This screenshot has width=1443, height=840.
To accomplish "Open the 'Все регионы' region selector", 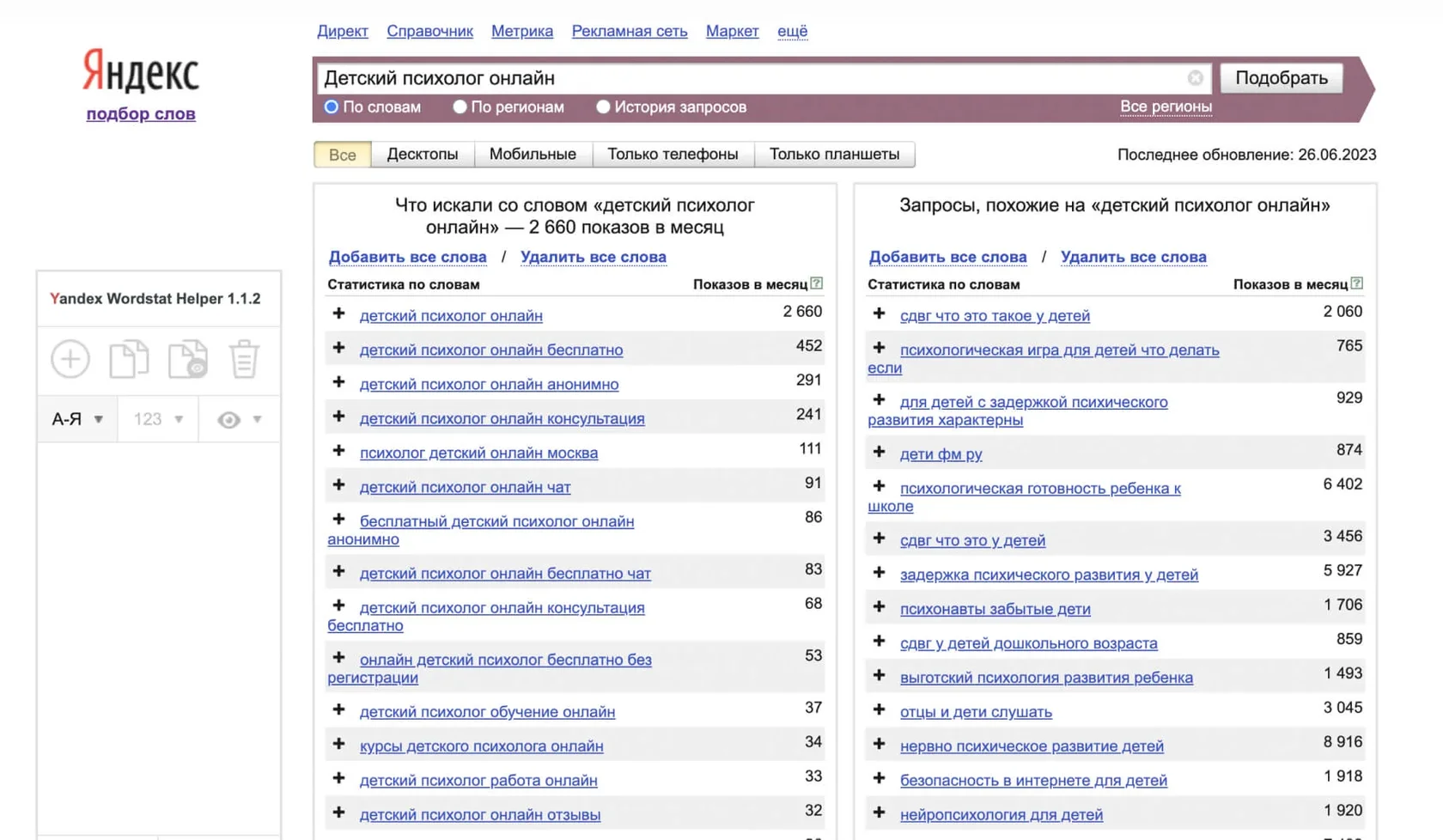I will click(x=1166, y=107).
